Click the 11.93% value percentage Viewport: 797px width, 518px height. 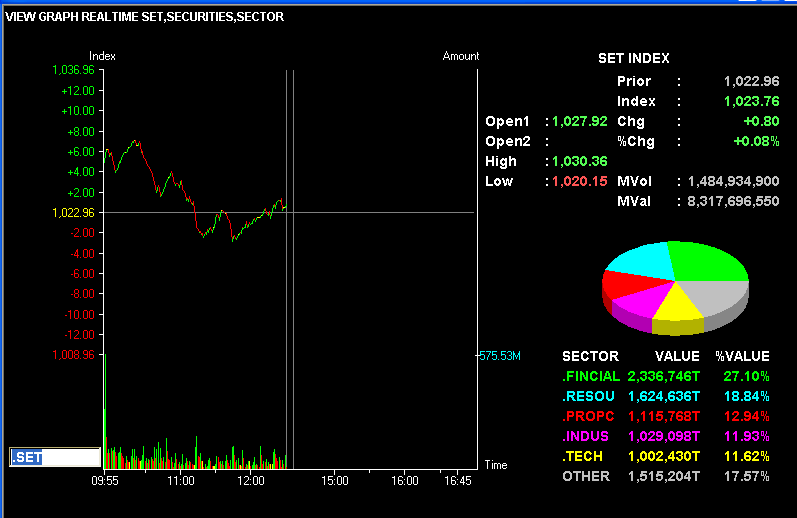point(746,436)
